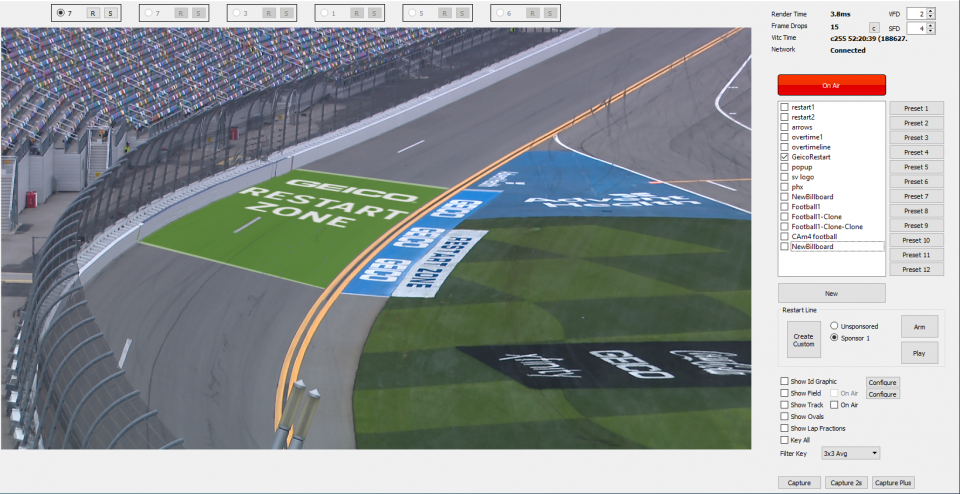Load Preset 10
The height and width of the screenshot is (494, 960).
[916, 240]
